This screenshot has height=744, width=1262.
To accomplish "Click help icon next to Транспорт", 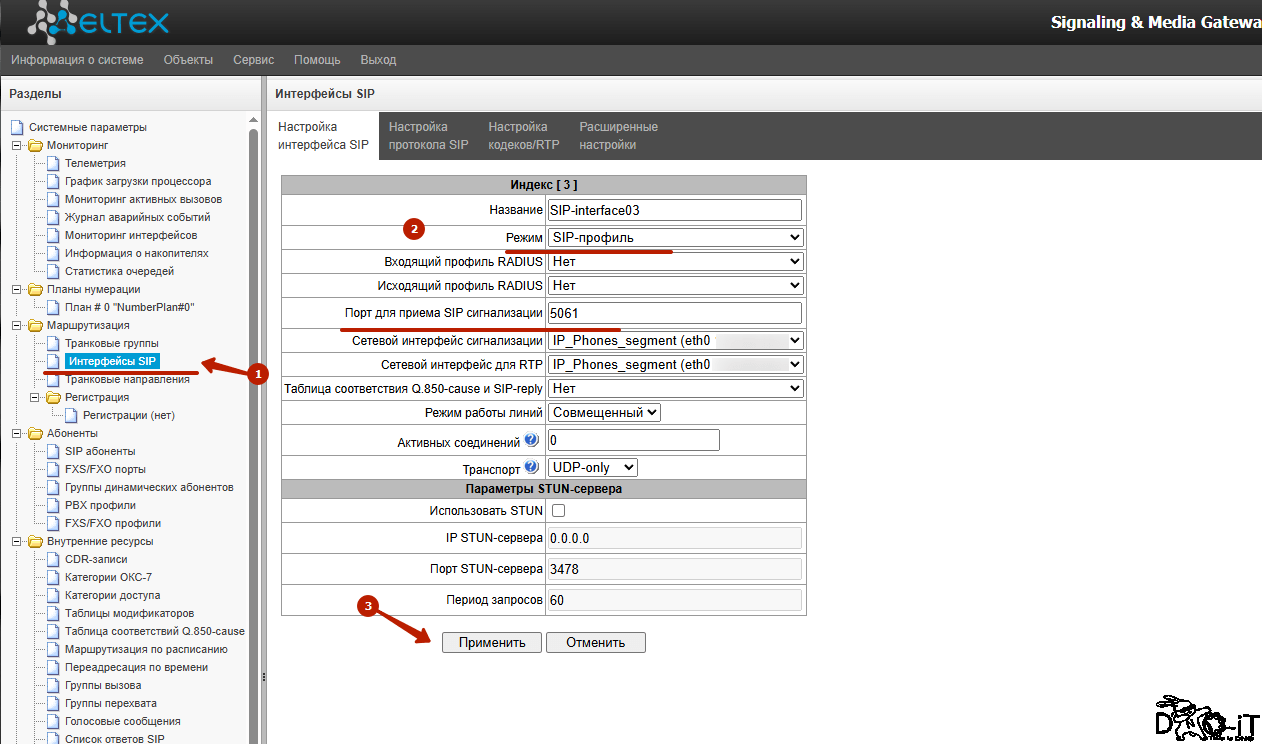I will (531, 467).
